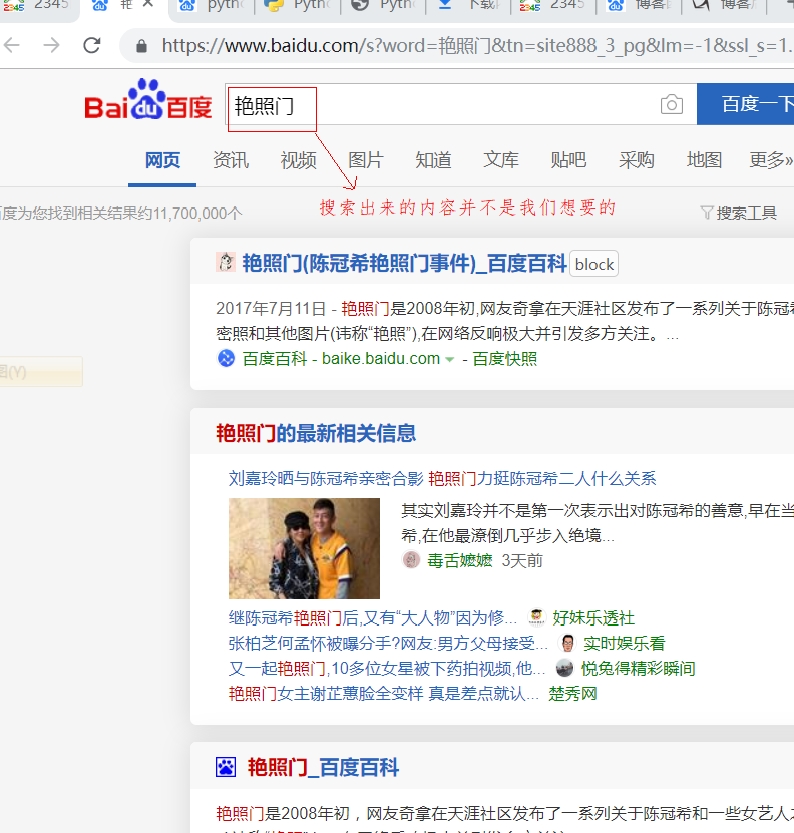Viewport: 794px width, 833px height.
Task: Open 继陈冠希艳照门后,又有“大人物” link
Action: coord(372,617)
